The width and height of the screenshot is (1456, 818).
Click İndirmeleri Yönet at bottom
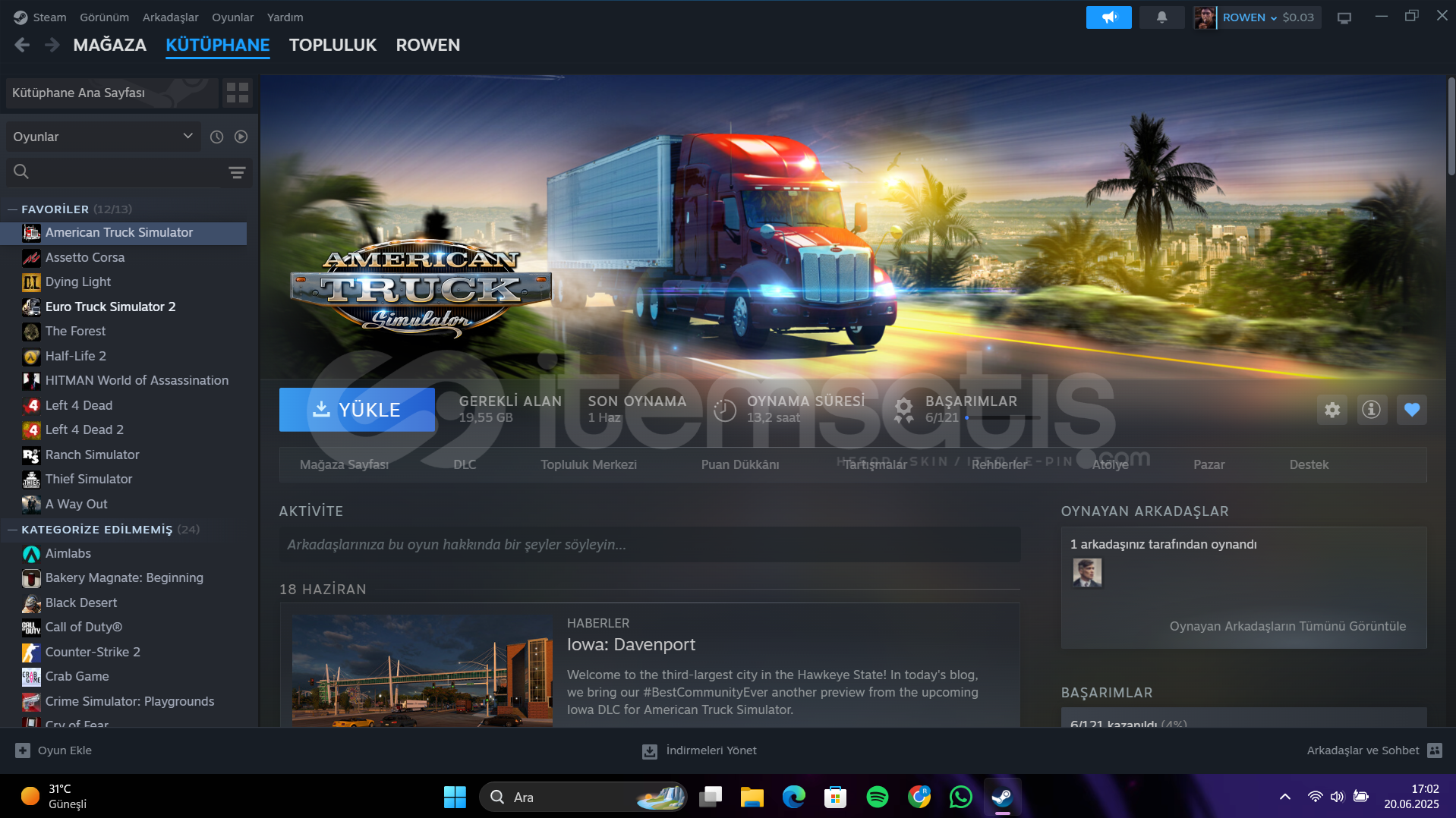click(x=711, y=750)
